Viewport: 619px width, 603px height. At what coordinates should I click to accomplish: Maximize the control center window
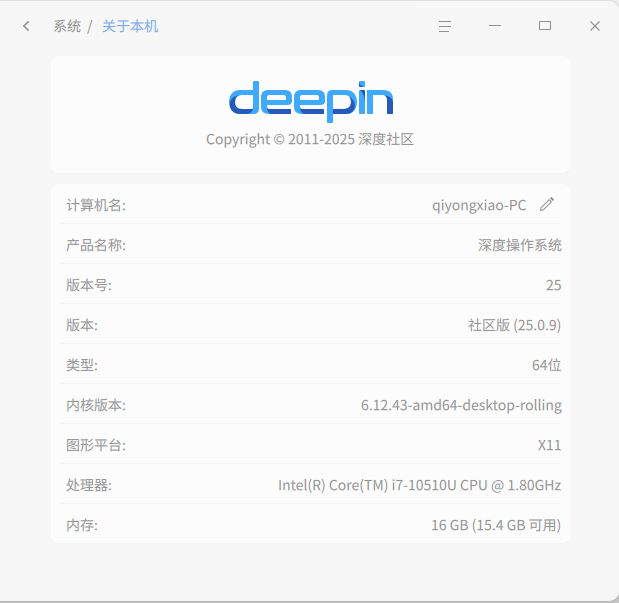(x=545, y=26)
